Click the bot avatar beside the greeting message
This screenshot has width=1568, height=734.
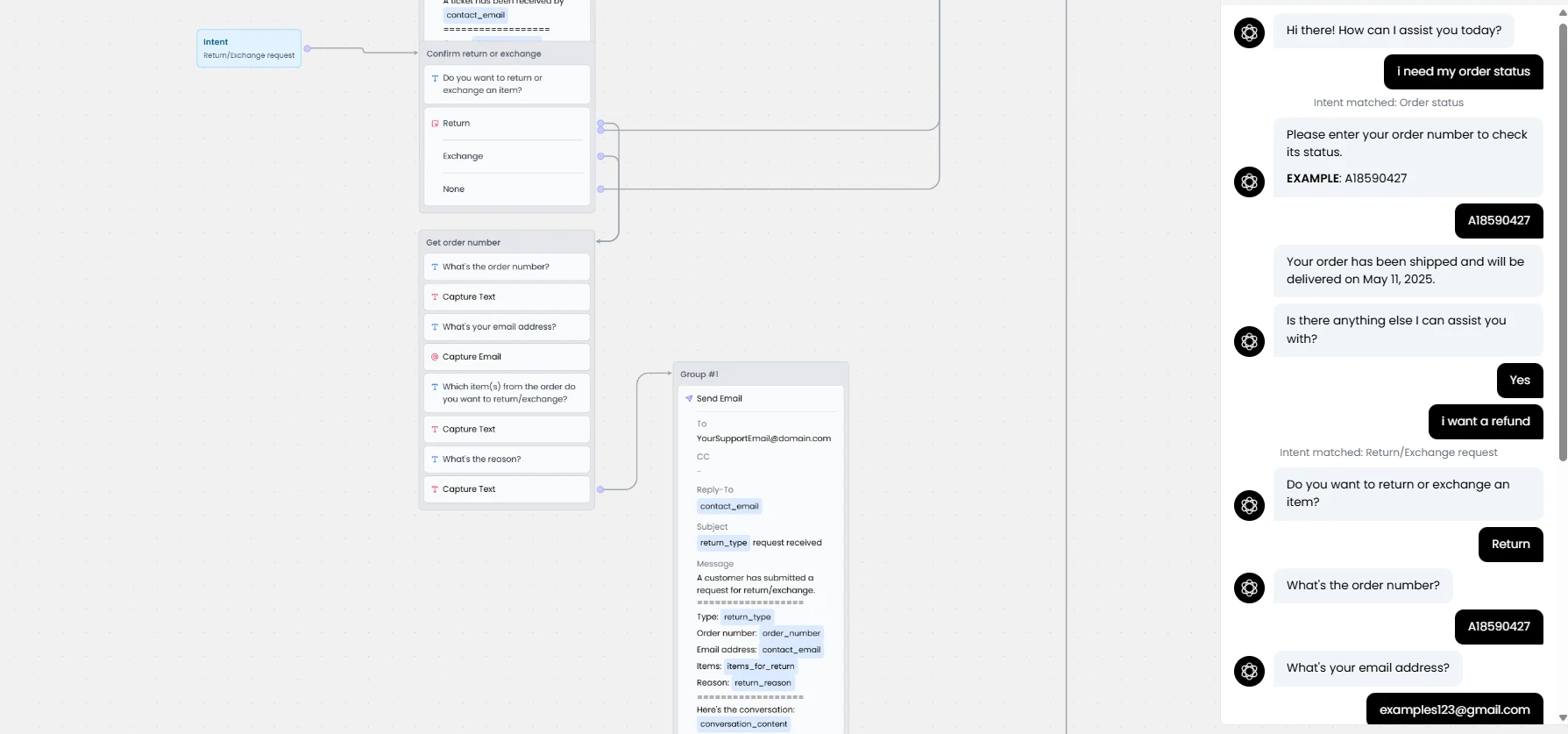pos(1249,32)
